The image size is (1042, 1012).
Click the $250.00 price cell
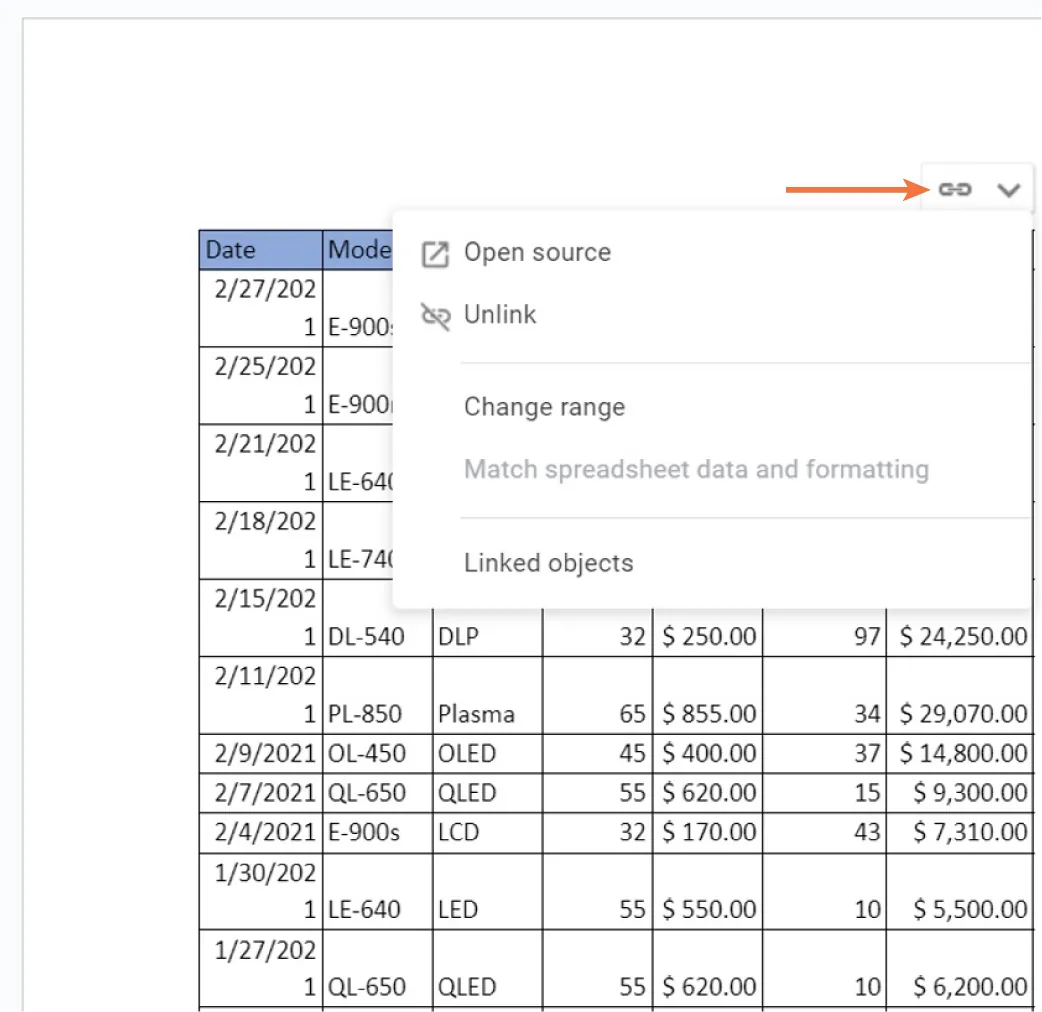pos(707,634)
